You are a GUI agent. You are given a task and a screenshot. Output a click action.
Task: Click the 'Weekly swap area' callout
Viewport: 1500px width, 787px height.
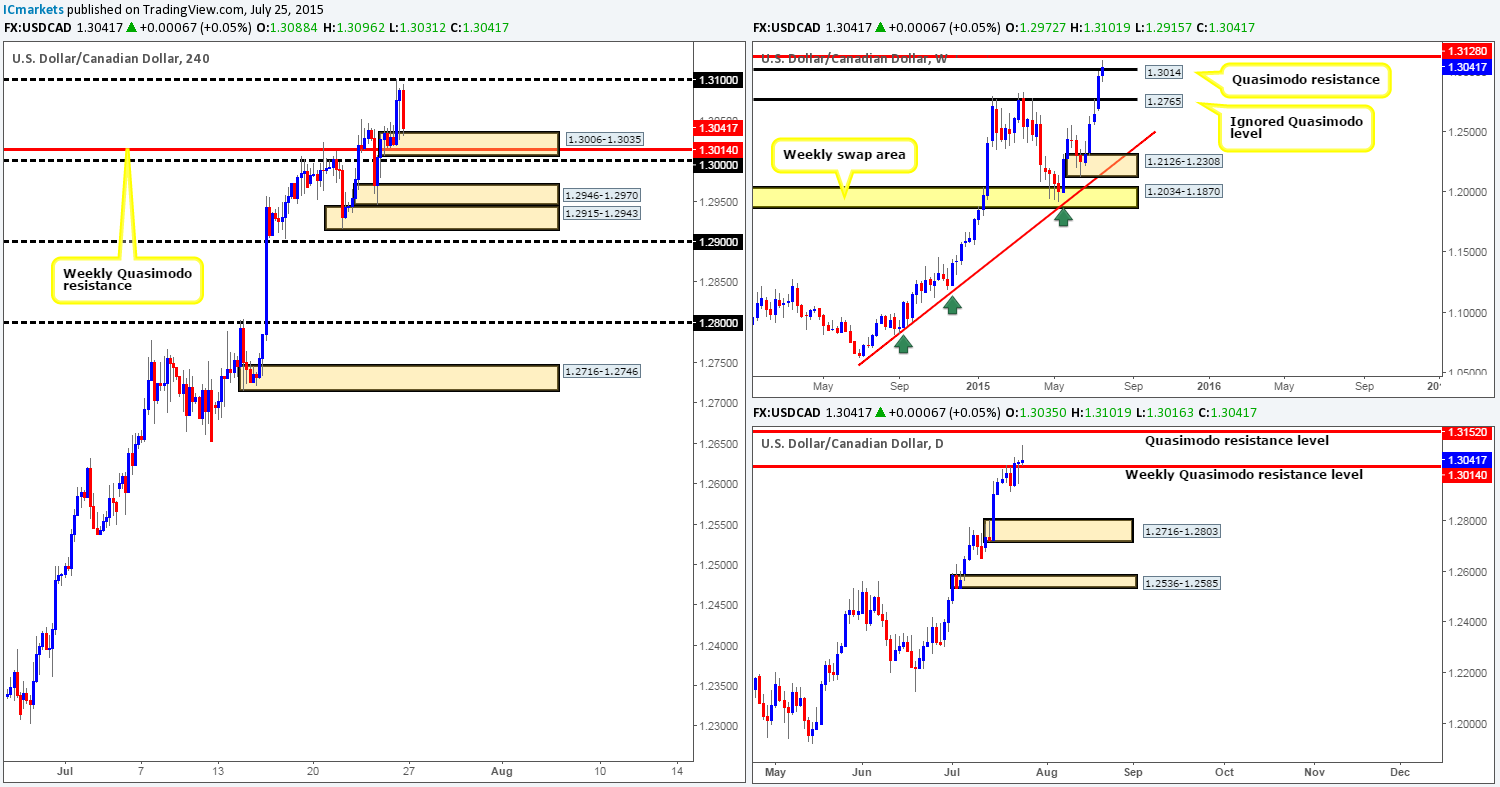coord(842,157)
